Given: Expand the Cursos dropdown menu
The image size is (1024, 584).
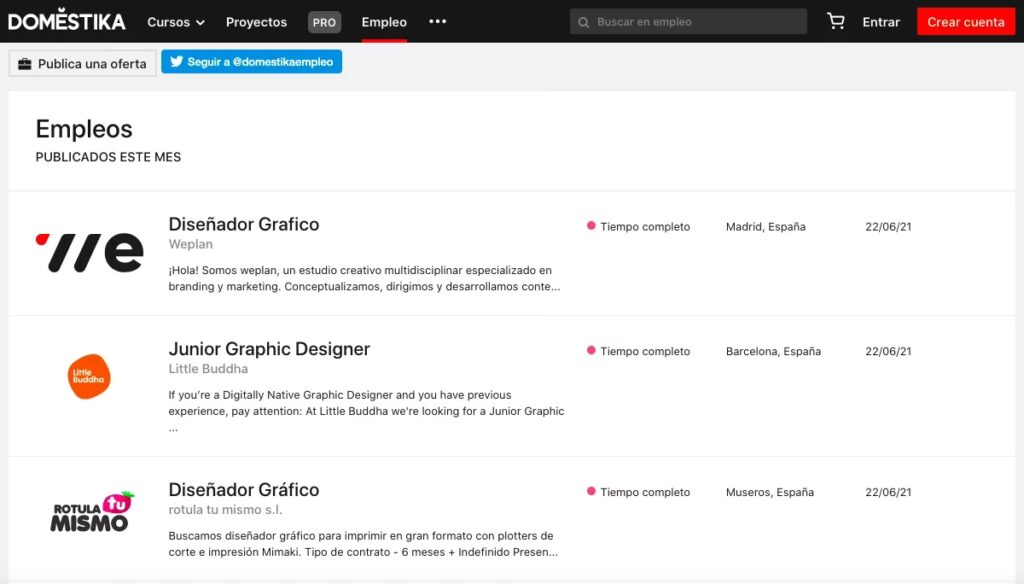Looking at the screenshot, I should pyautogui.click(x=175, y=22).
